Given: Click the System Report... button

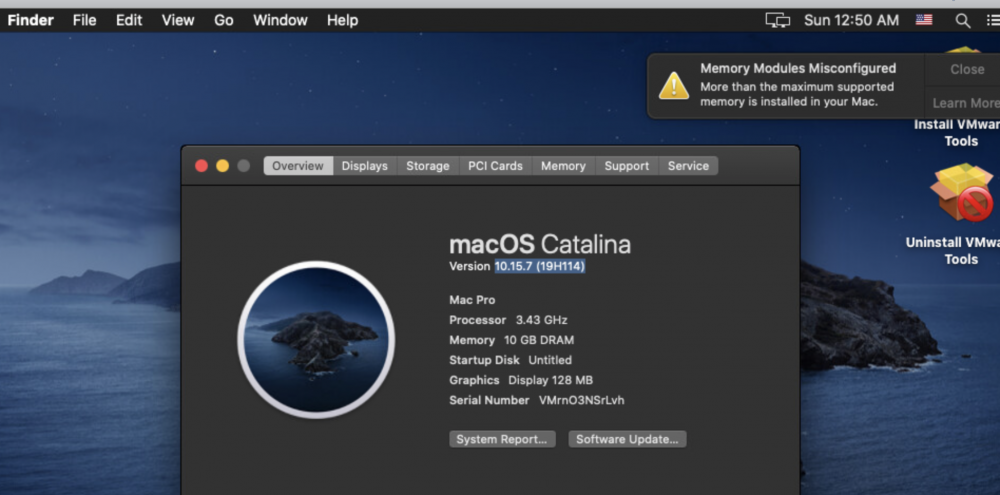Looking at the screenshot, I should pos(502,440).
